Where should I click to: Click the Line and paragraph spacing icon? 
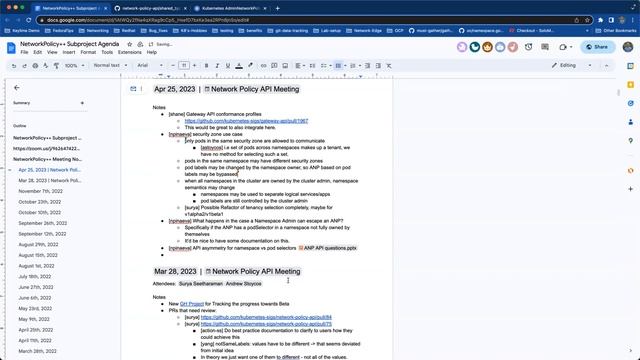pyautogui.click(x=312, y=66)
